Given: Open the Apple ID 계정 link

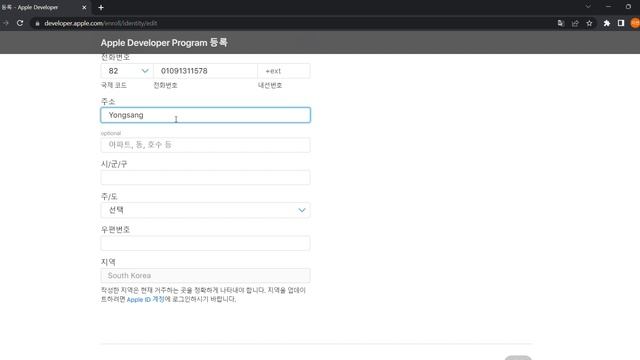Looking at the screenshot, I should coord(145,299).
